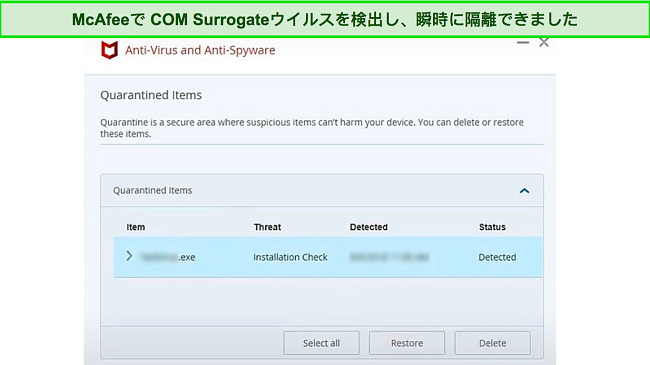Collapse the Quarantined Items section chevron

524,191
